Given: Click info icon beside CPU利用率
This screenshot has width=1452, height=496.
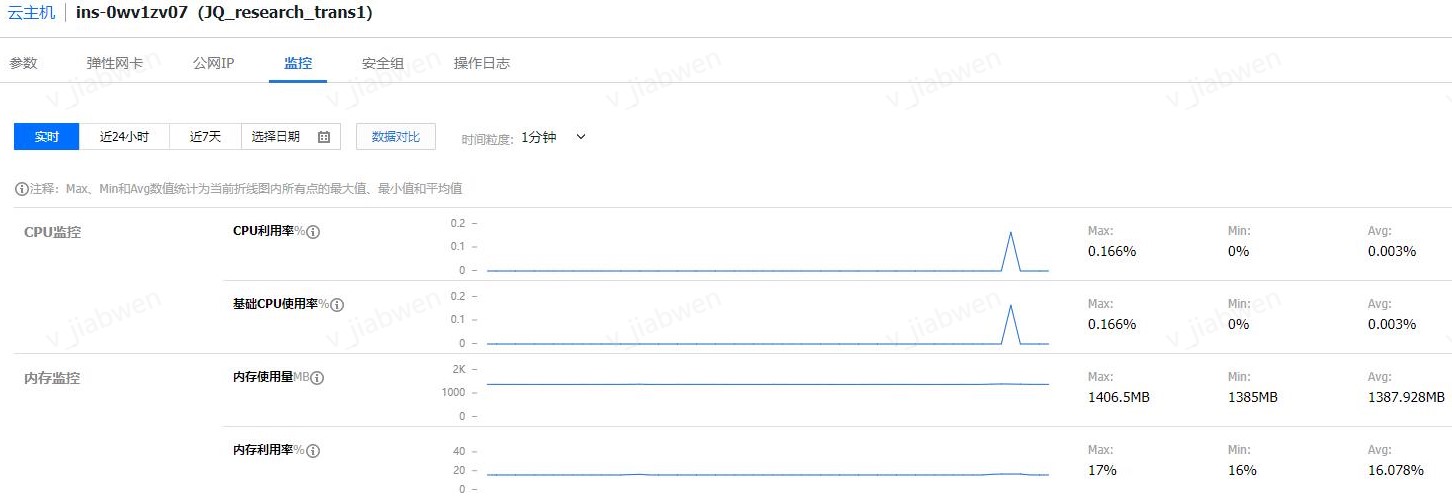Looking at the screenshot, I should pyautogui.click(x=313, y=232).
